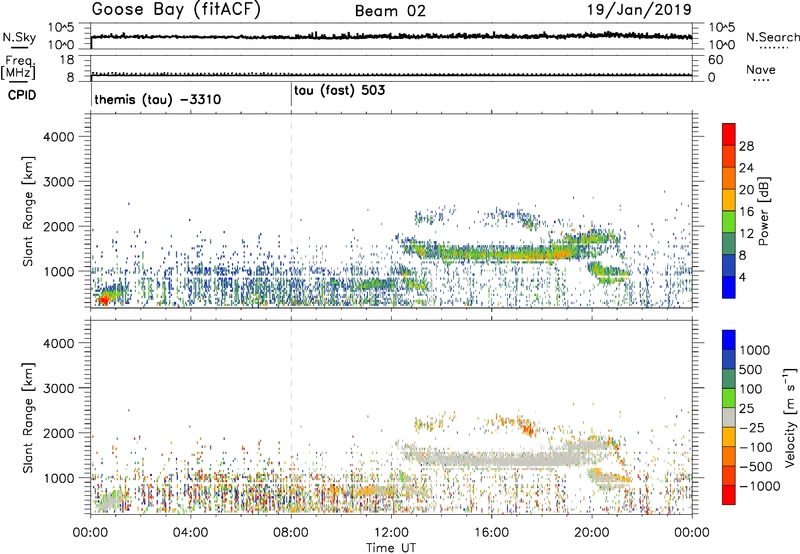
Task: Click the 'Goose Bay (fitACF)' title
Action: coord(176,10)
